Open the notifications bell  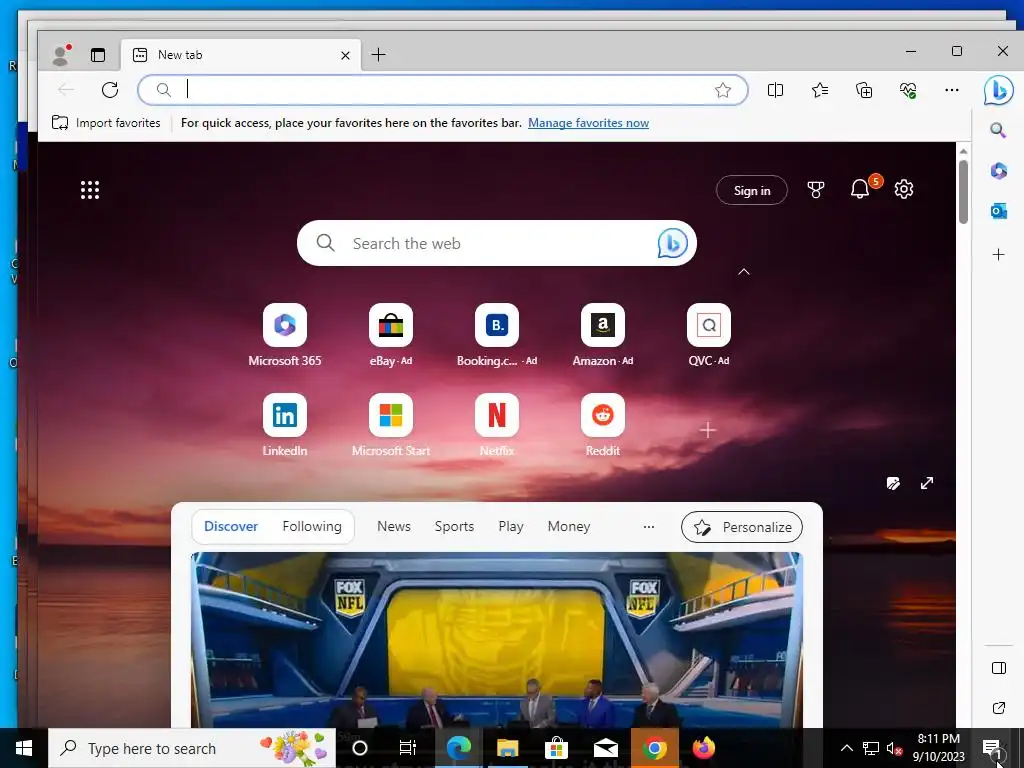861,189
